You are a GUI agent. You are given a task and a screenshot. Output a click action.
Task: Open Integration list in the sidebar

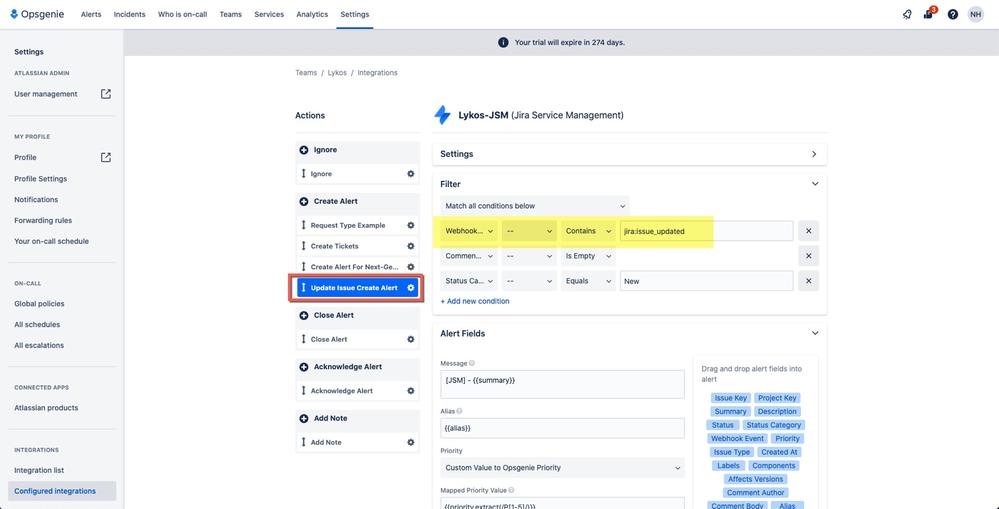pos(39,470)
